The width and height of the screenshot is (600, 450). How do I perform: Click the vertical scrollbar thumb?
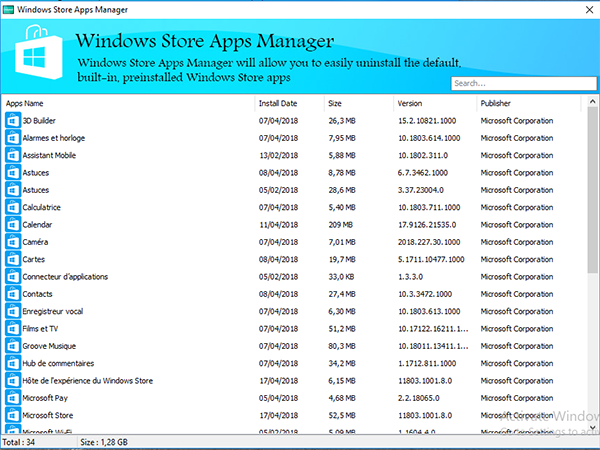[592, 190]
